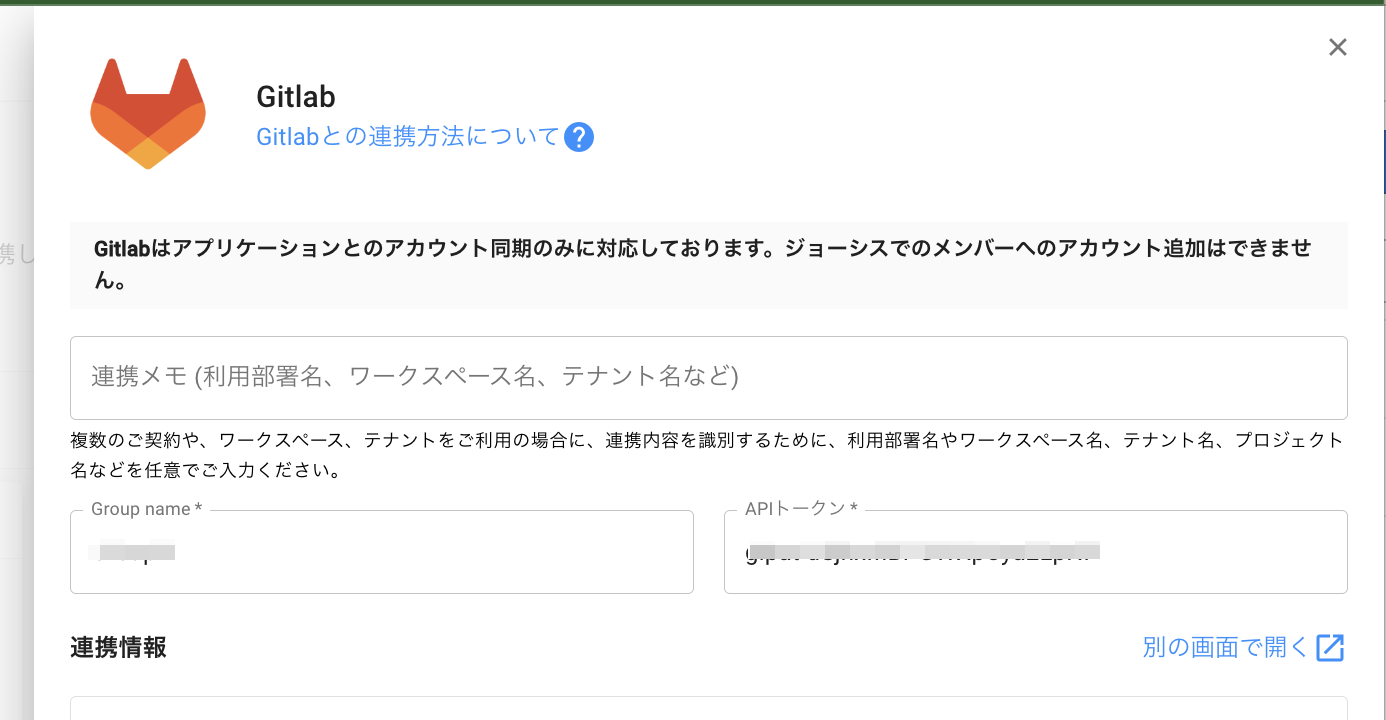
Task: Focus the 連携メモ input field
Action: (708, 377)
